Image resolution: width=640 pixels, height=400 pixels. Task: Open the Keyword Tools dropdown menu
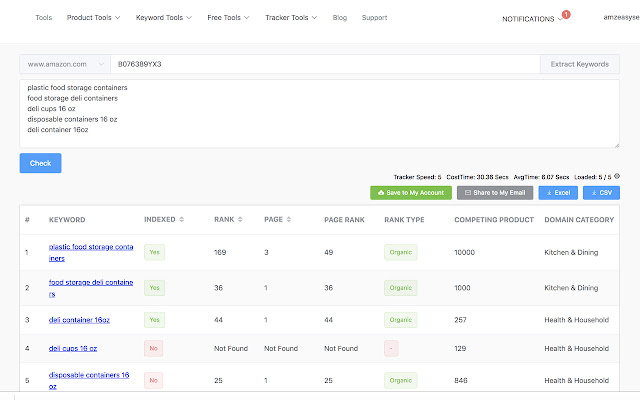(x=164, y=18)
